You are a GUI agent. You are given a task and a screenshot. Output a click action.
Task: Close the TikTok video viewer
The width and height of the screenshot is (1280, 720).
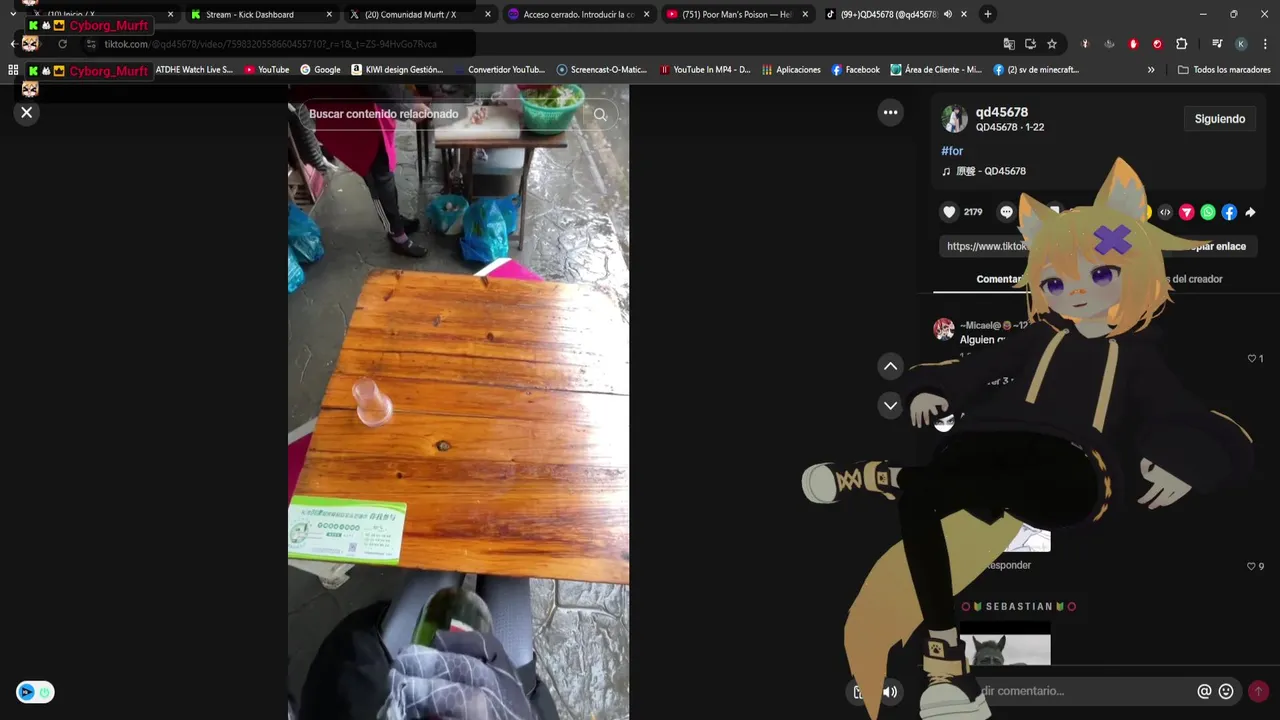(x=27, y=112)
